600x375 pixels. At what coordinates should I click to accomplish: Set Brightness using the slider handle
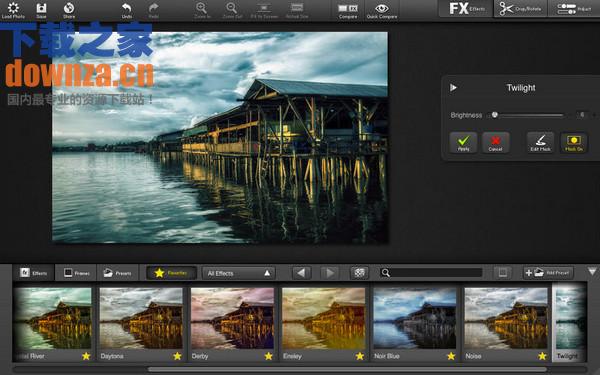(495, 115)
